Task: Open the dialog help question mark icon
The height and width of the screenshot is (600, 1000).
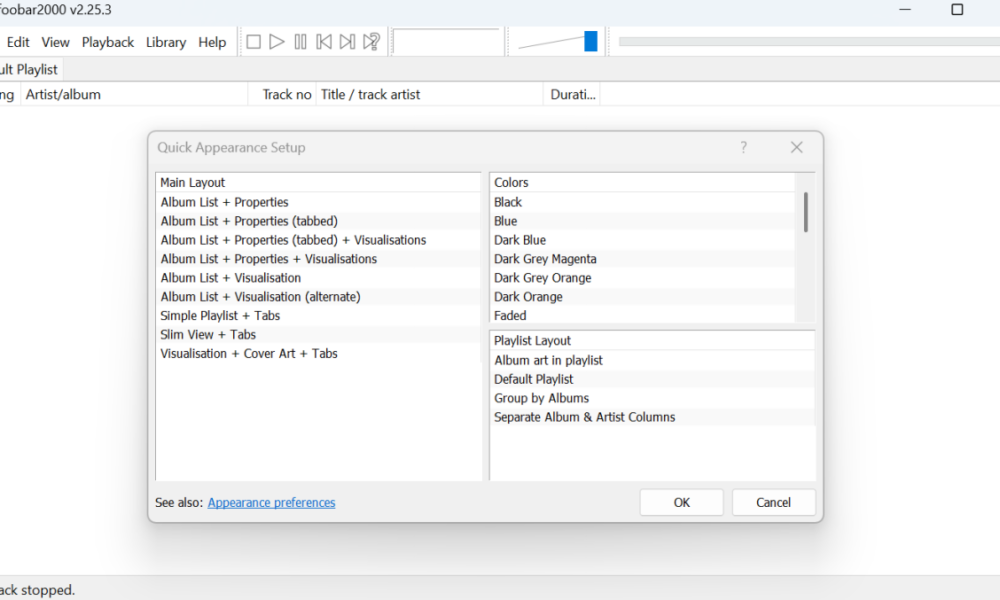Action: click(743, 147)
